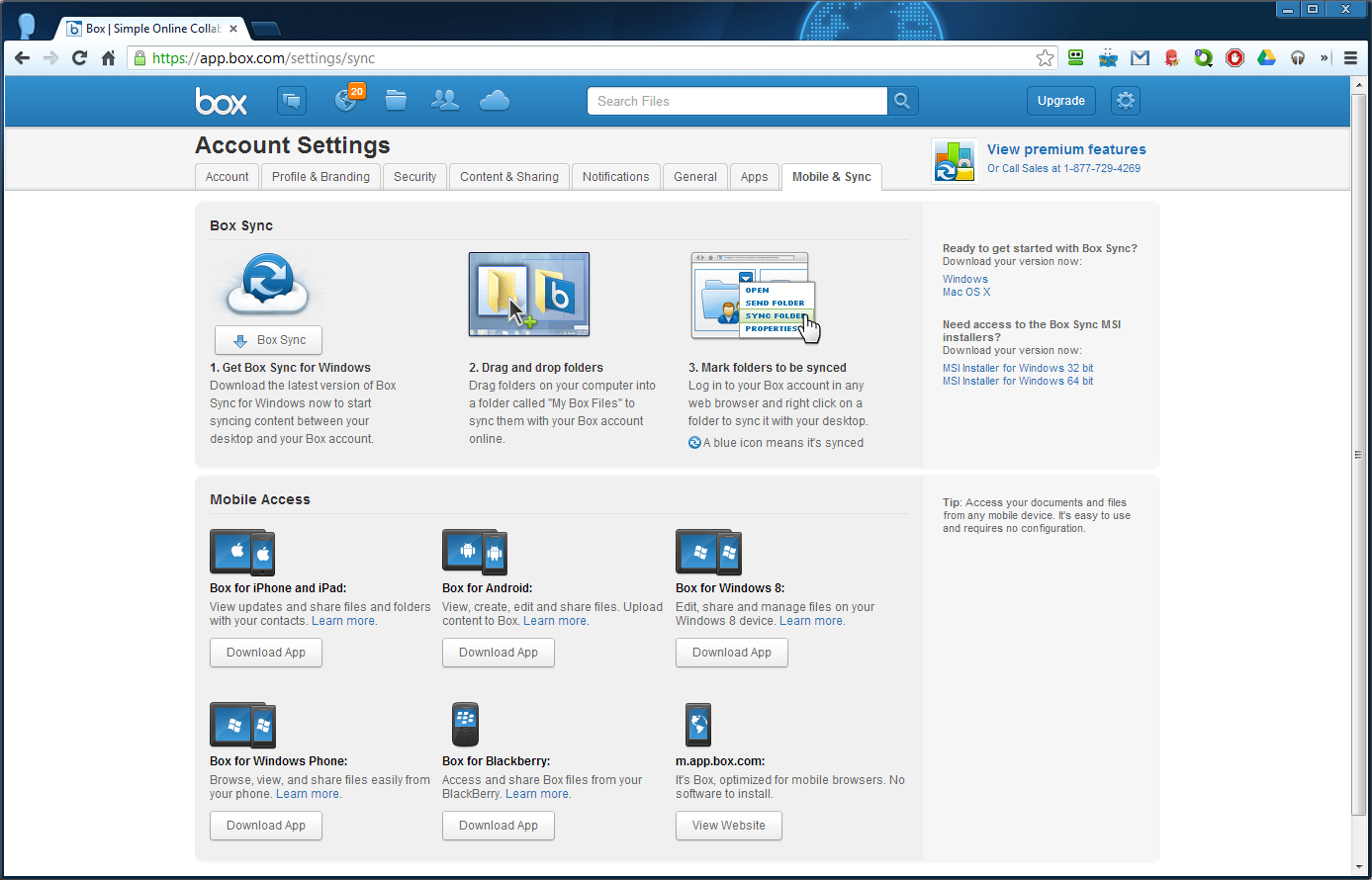
Task: Open the Chrome hamburger menu
Action: coord(1350,58)
